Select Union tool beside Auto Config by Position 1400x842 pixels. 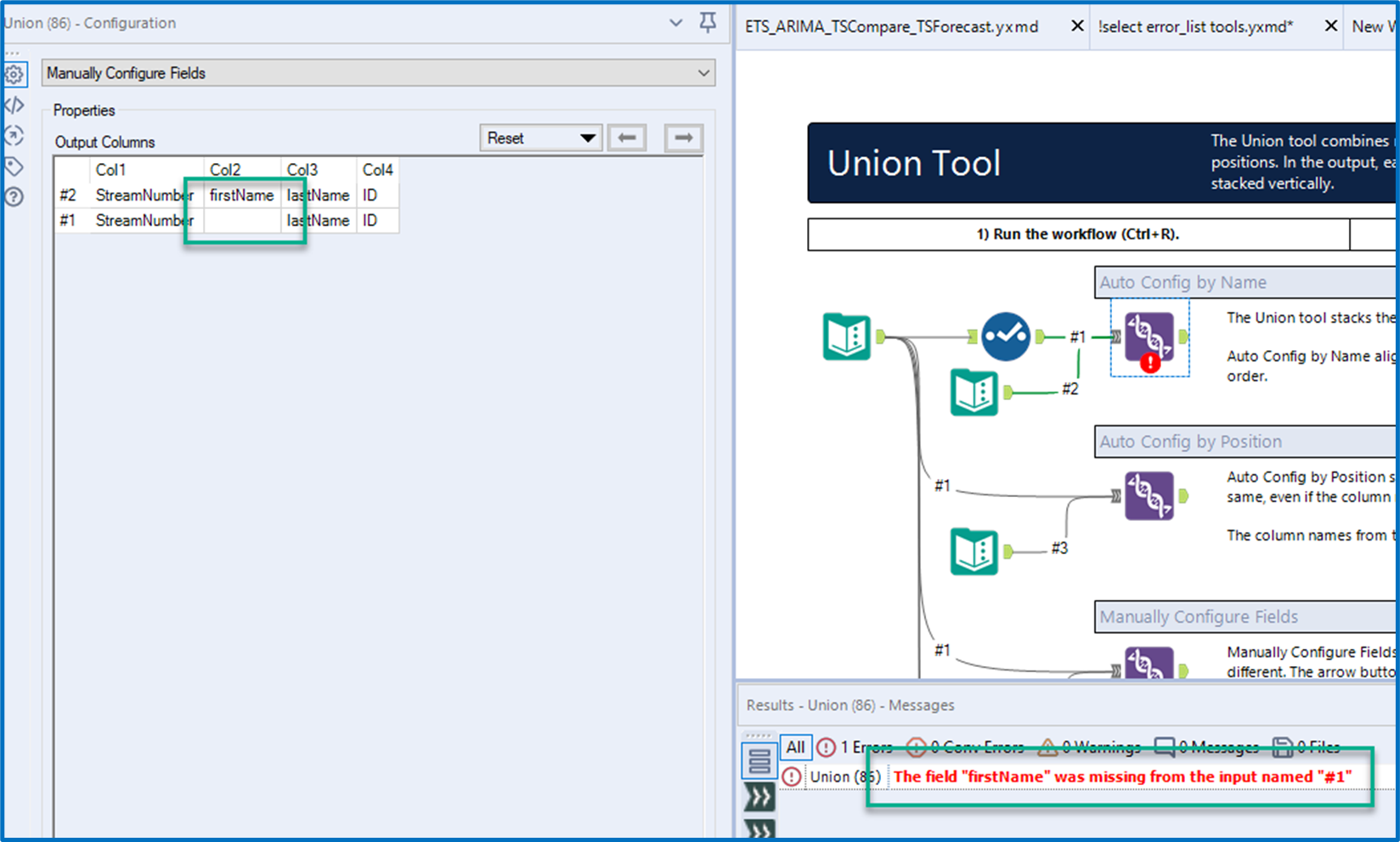click(x=1149, y=495)
